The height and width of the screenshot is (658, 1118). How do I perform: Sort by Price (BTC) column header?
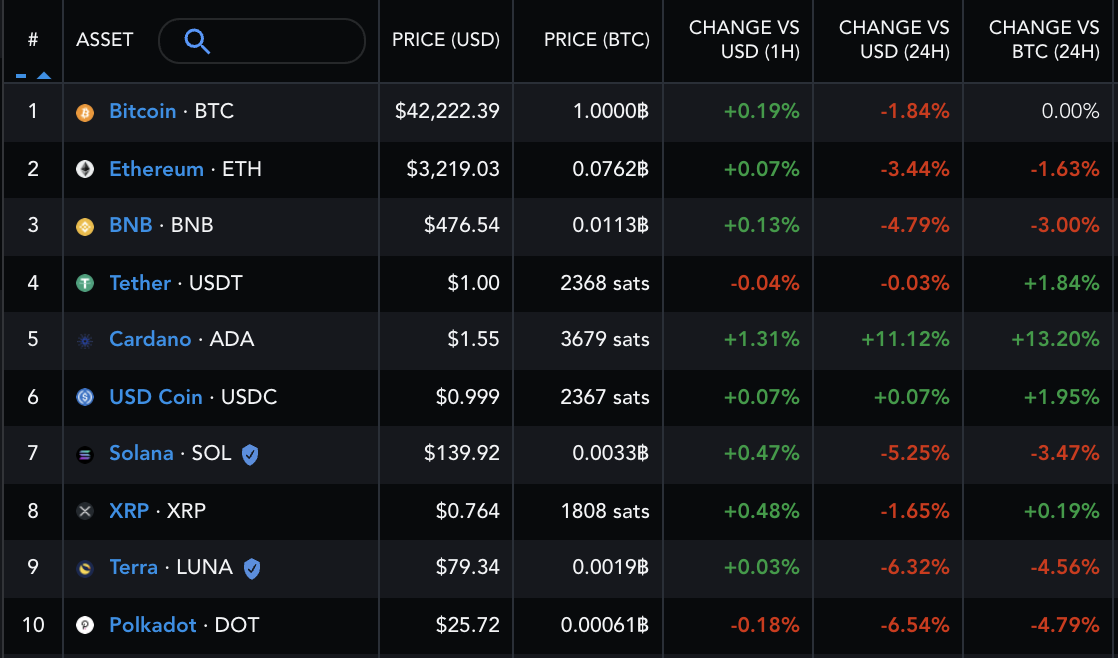(596, 41)
